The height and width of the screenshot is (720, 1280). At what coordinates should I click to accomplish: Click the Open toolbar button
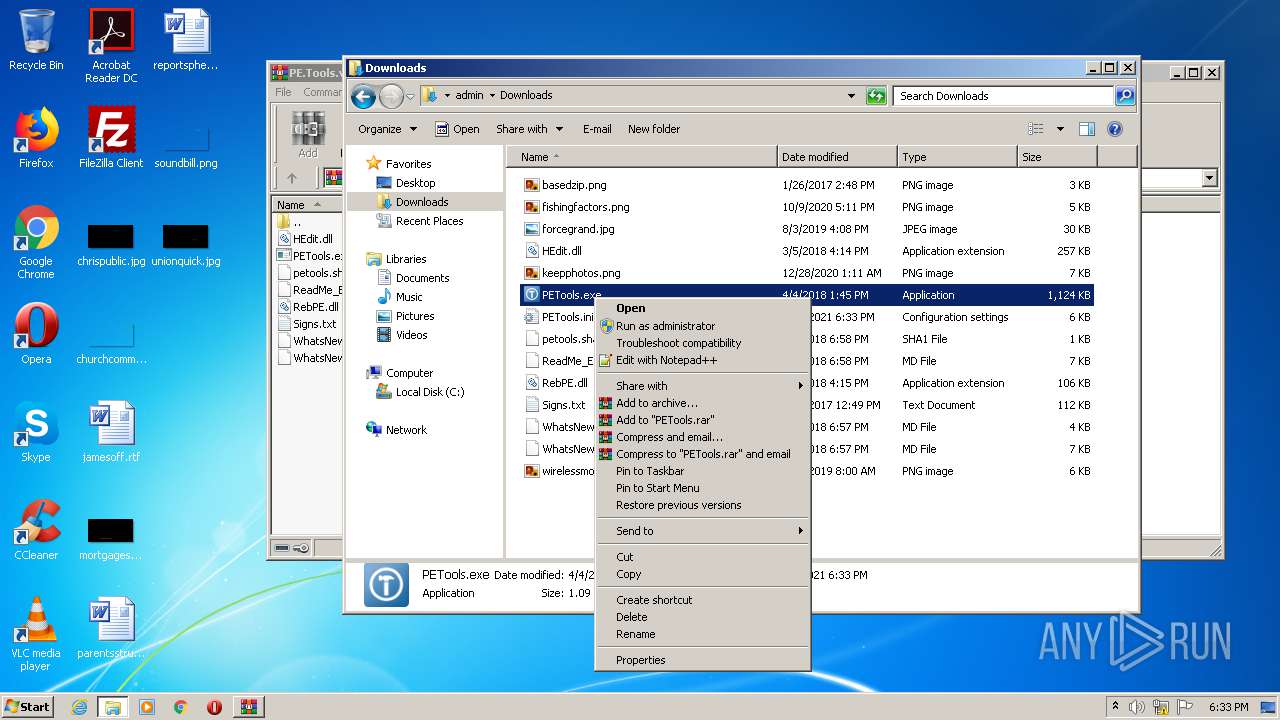pyautogui.click(x=457, y=129)
